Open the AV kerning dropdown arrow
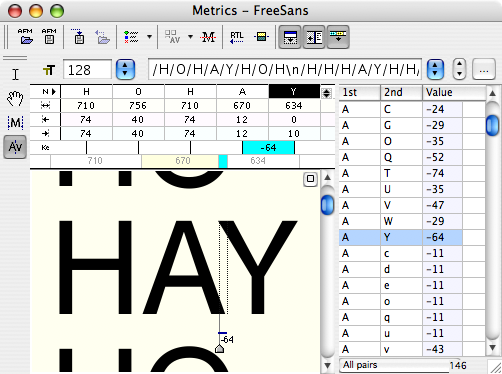Viewport: 502px width, 374px height. click(190, 37)
